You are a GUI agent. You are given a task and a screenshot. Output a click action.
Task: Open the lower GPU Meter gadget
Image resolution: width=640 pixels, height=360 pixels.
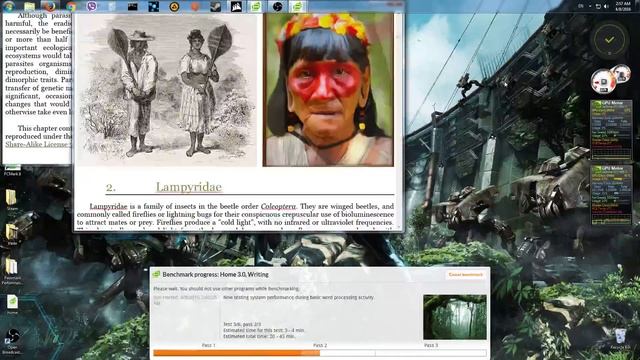click(x=611, y=195)
